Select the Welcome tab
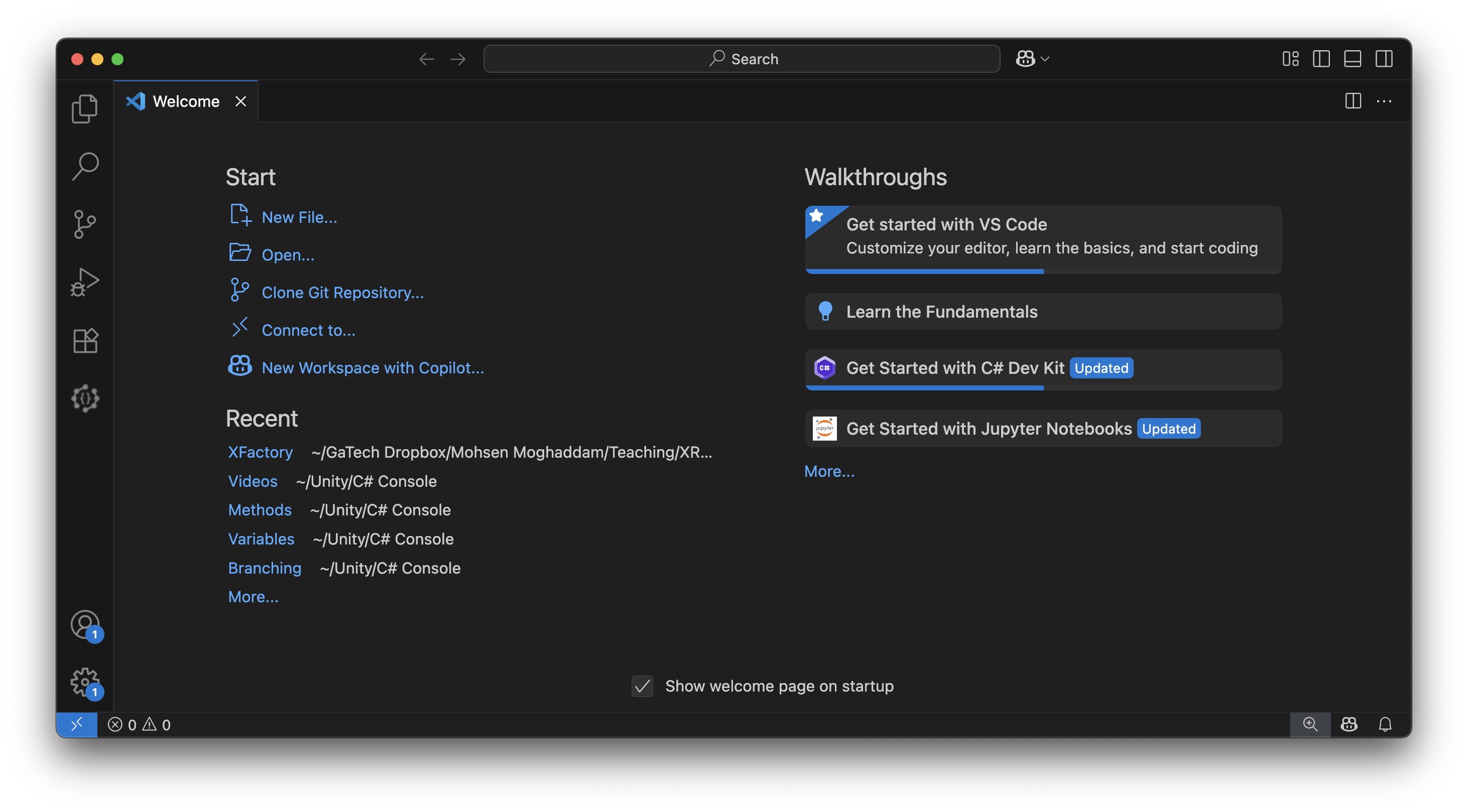 coord(186,101)
